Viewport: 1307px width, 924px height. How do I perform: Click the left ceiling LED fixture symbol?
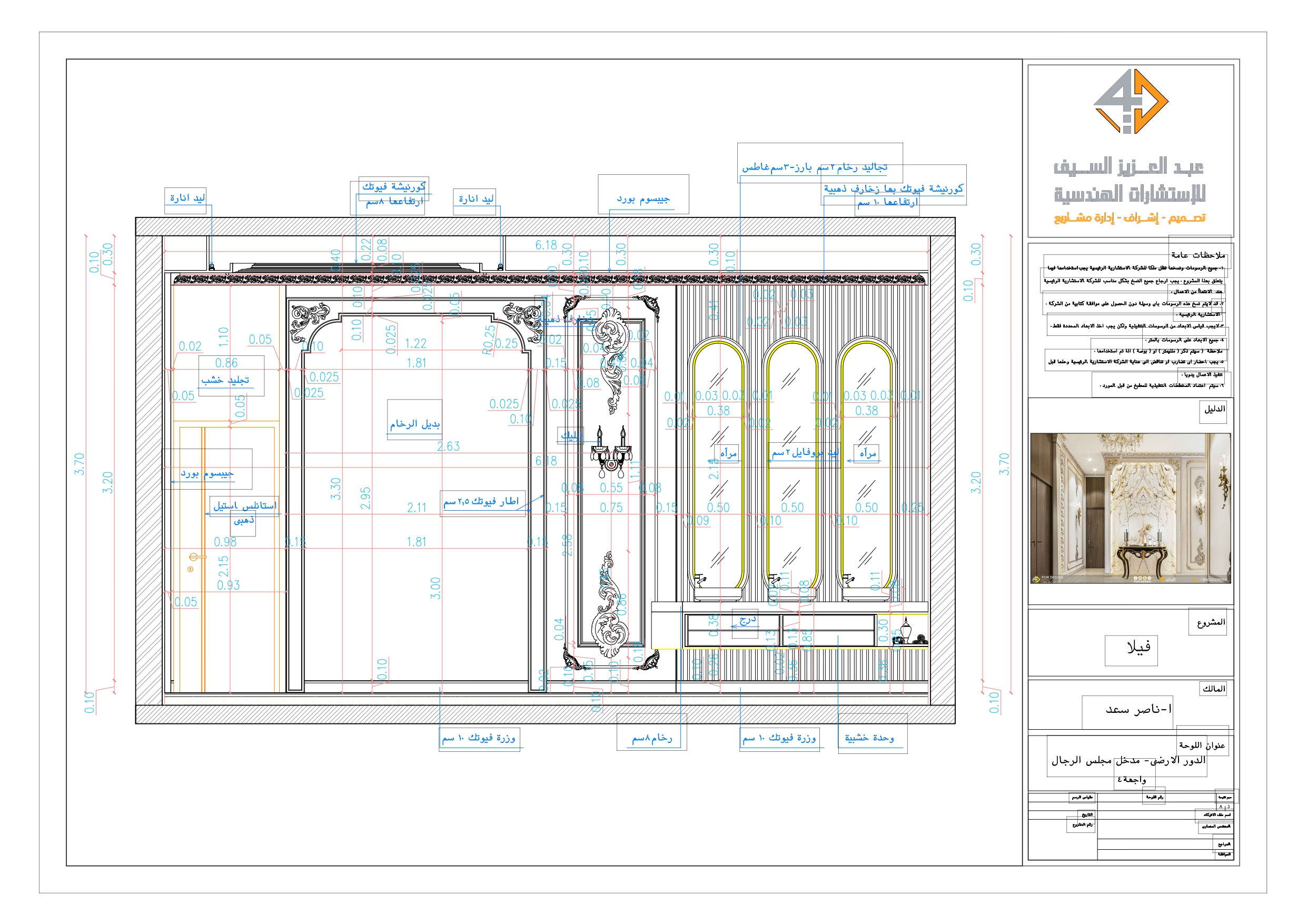pyautogui.click(x=212, y=266)
